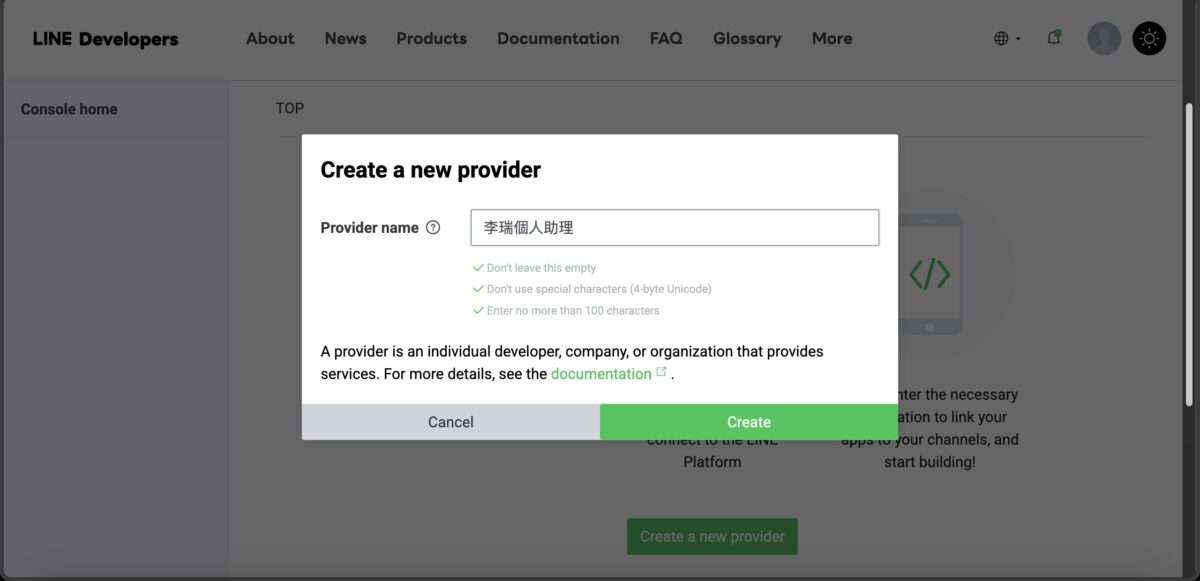Open the documentation link in dialog
1200x581 pixels.
pos(601,373)
